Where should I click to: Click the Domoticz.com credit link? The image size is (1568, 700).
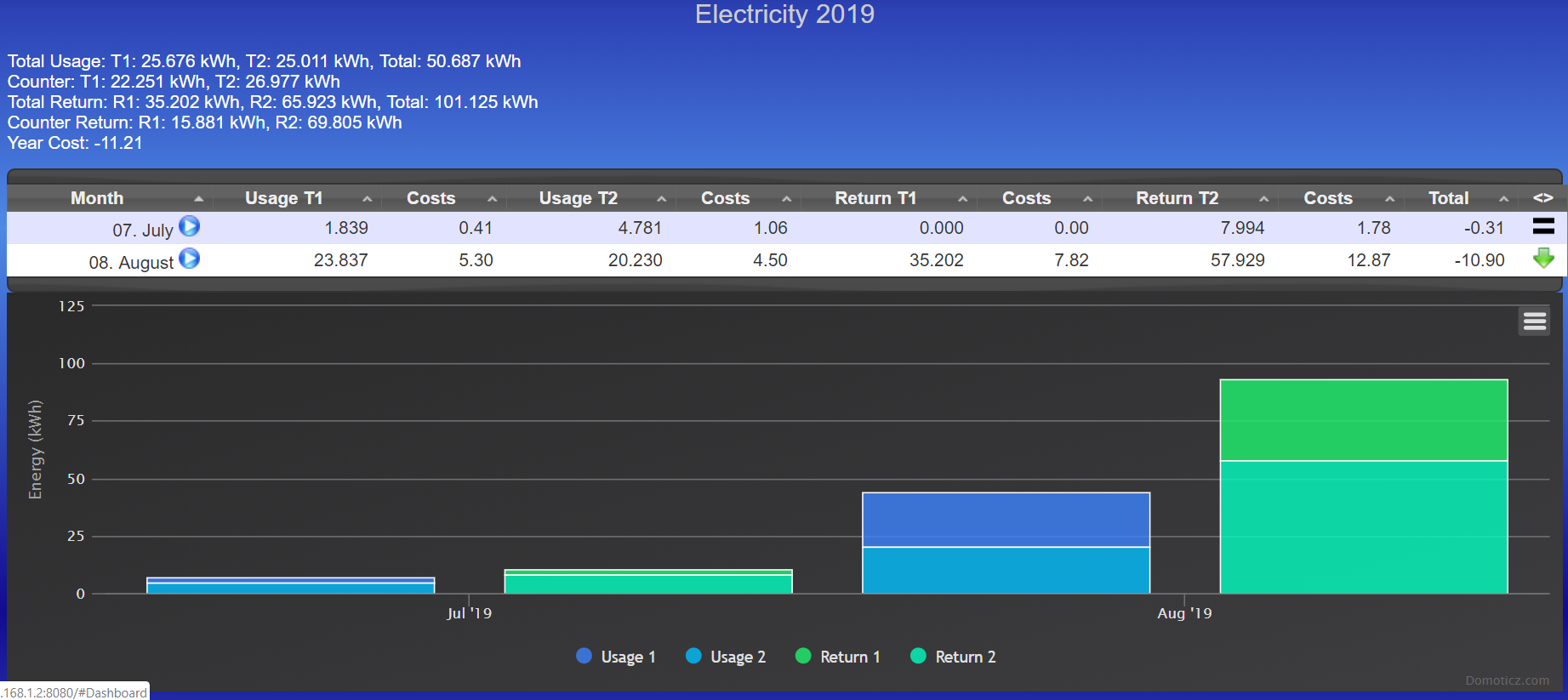pyautogui.click(x=1507, y=680)
